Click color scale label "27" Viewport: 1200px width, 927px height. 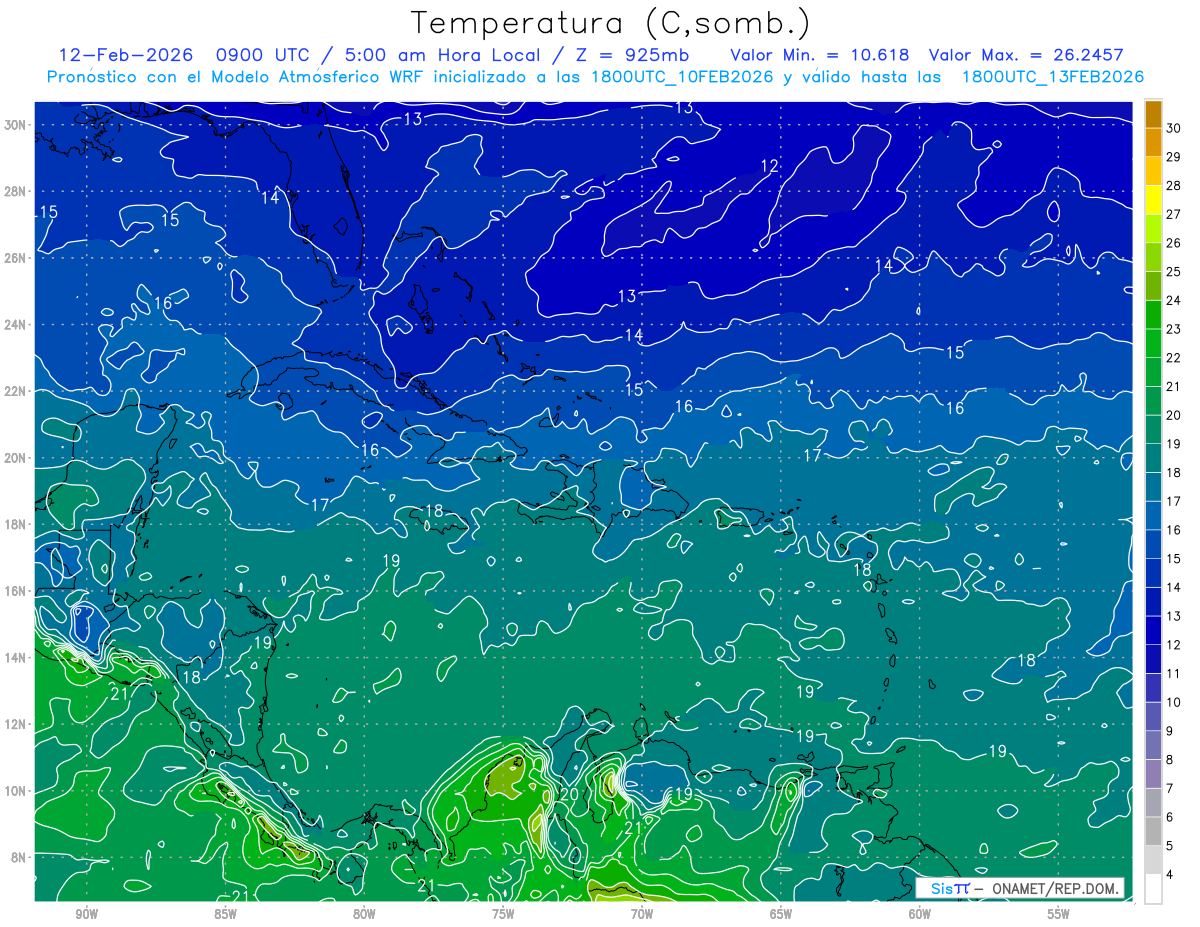[1173, 215]
